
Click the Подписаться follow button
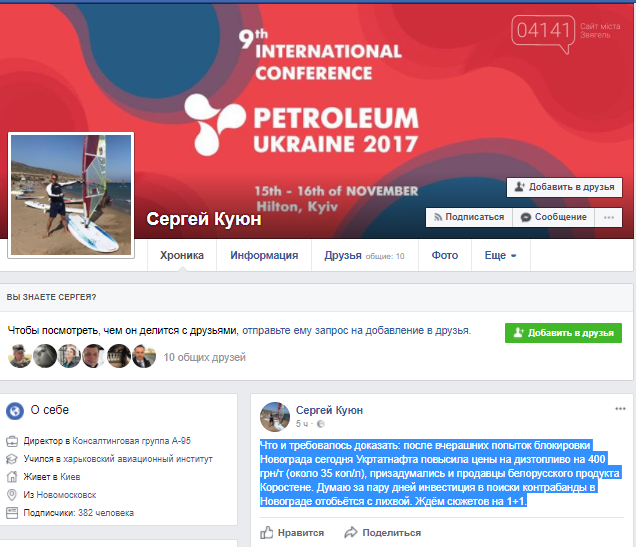469,217
